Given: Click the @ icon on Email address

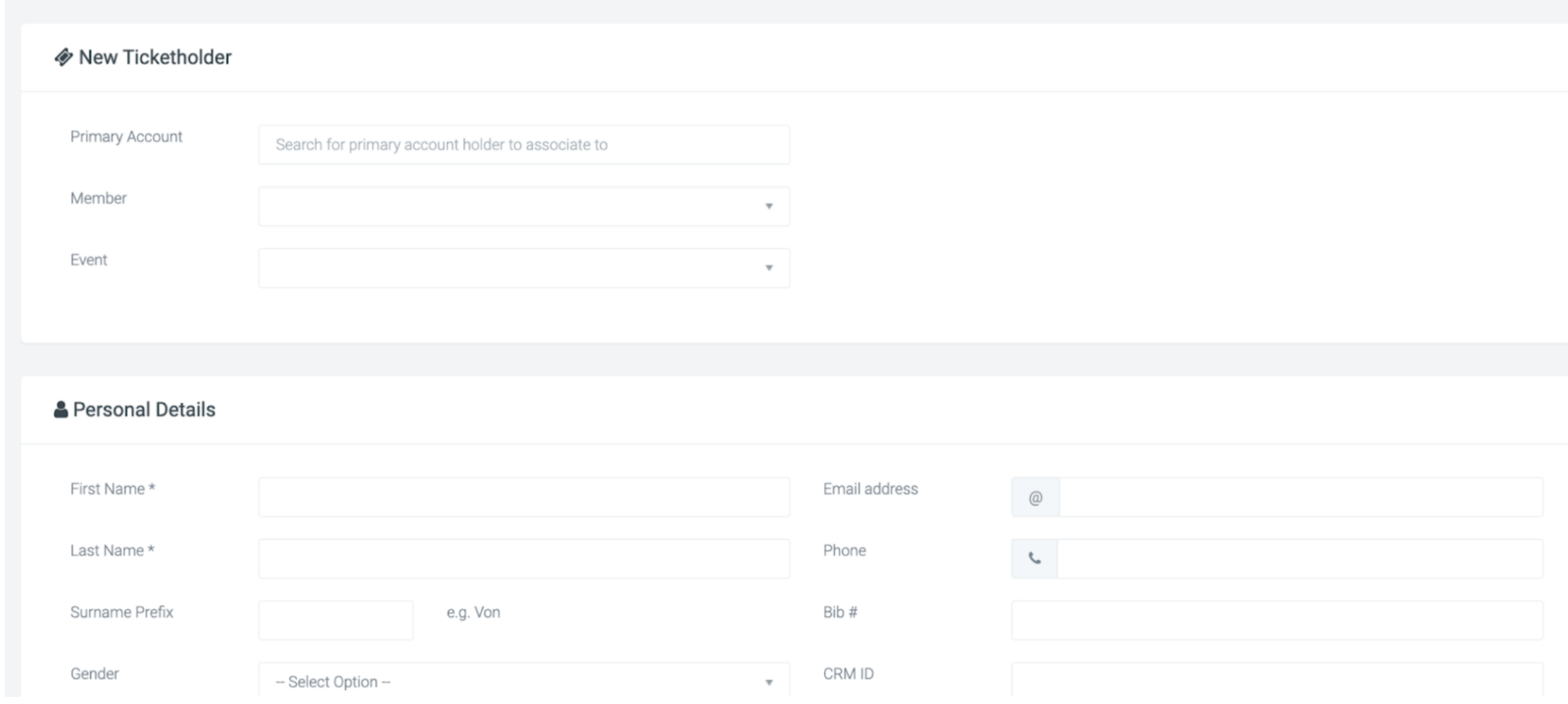Looking at the screenshot, I should pyautogui.click(x=1035, y=498).
